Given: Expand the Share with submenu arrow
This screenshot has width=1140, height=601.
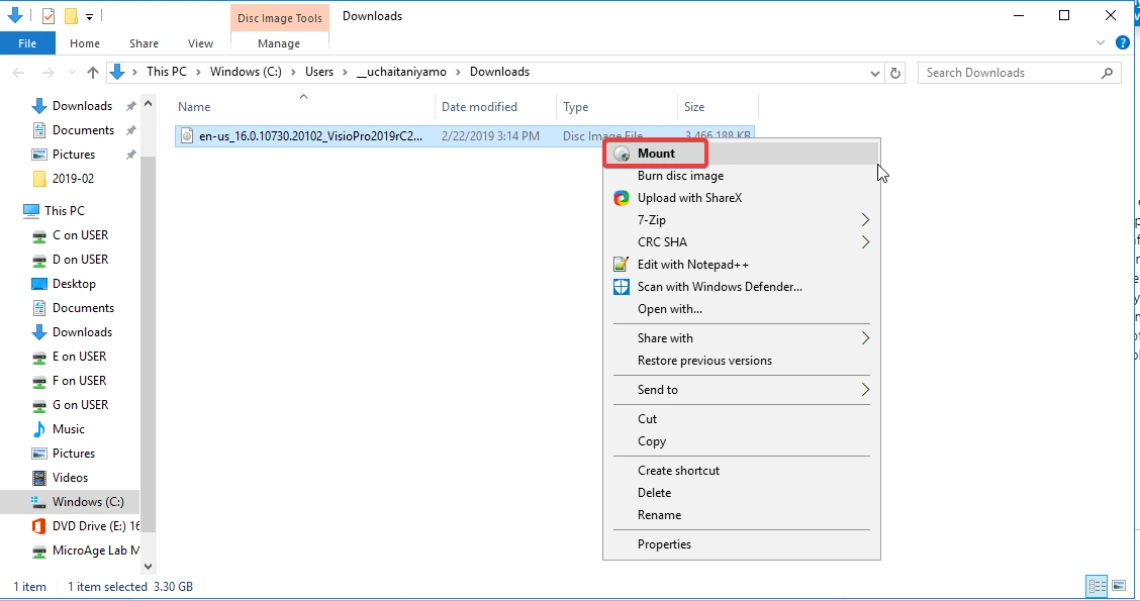Looking at the screenshot, I should (865, 338).
